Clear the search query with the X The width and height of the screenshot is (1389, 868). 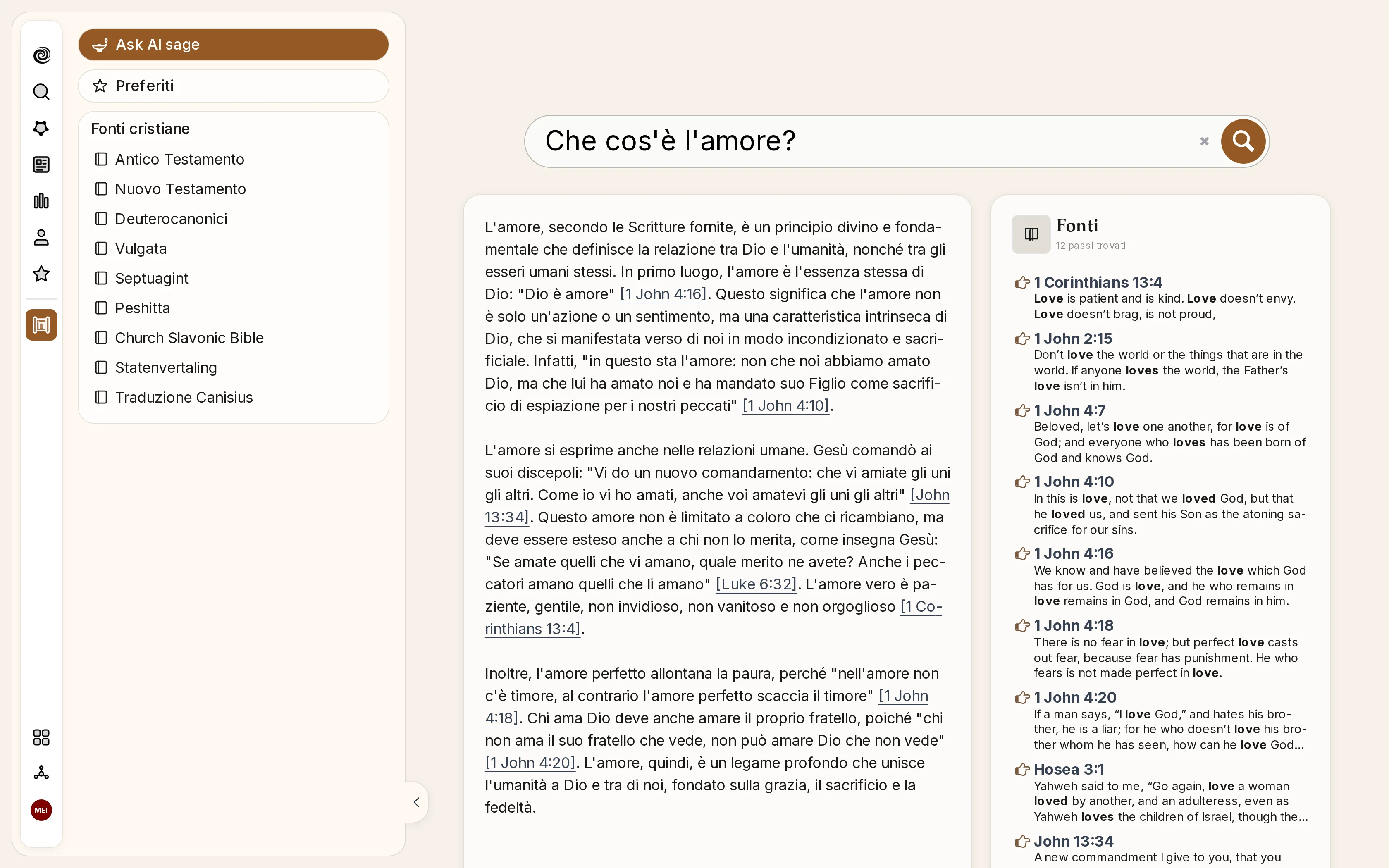1204,141
